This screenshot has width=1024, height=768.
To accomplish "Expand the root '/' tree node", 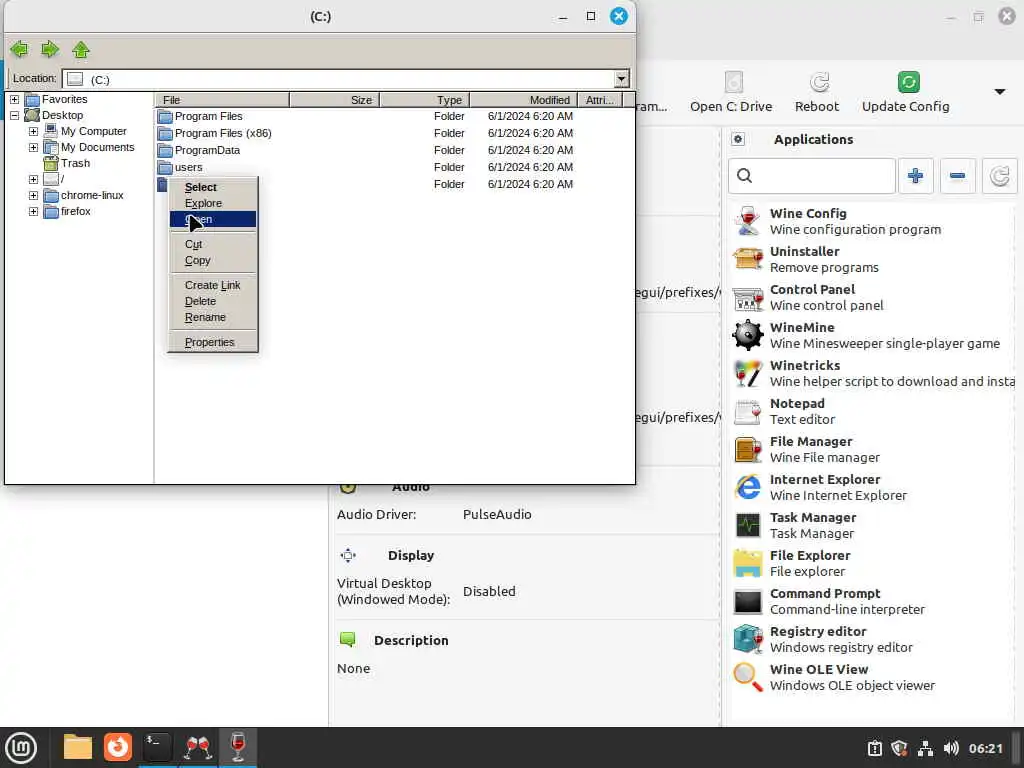I will coord(33,179).
